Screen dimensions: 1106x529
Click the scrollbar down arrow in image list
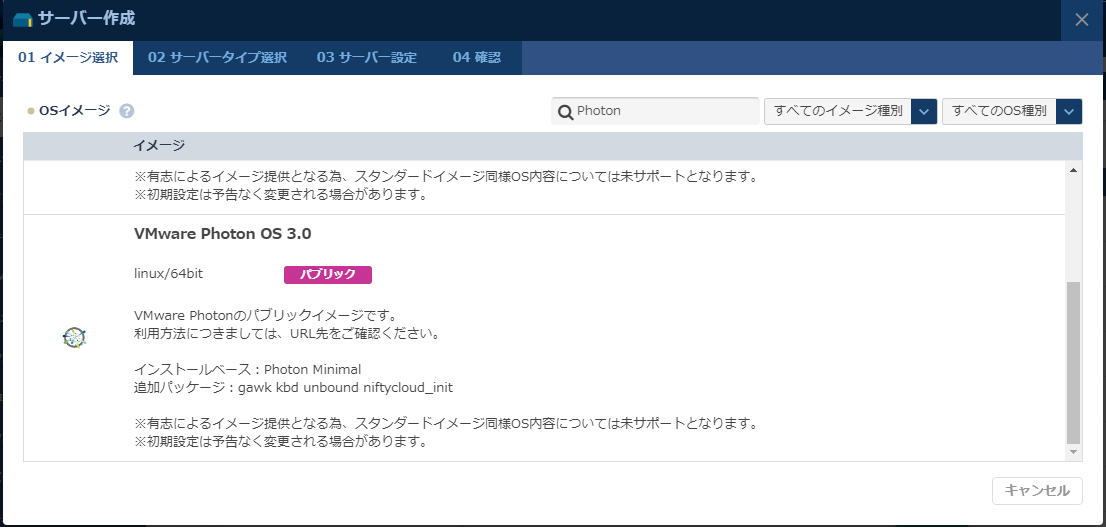[x=1074, y=451]
